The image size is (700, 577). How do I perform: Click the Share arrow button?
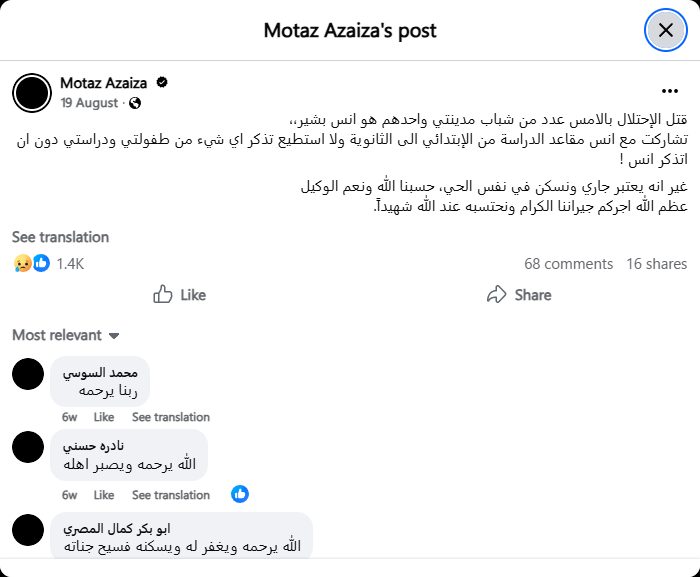518,295
